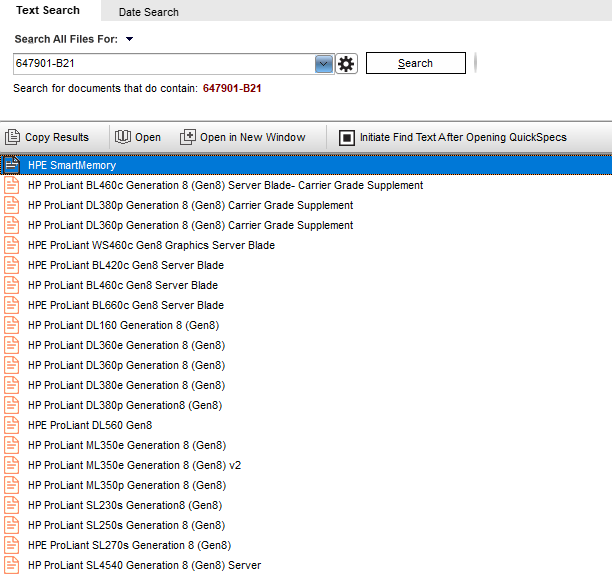
Task: Click the gear search options icon
Action: click(347, 64)
